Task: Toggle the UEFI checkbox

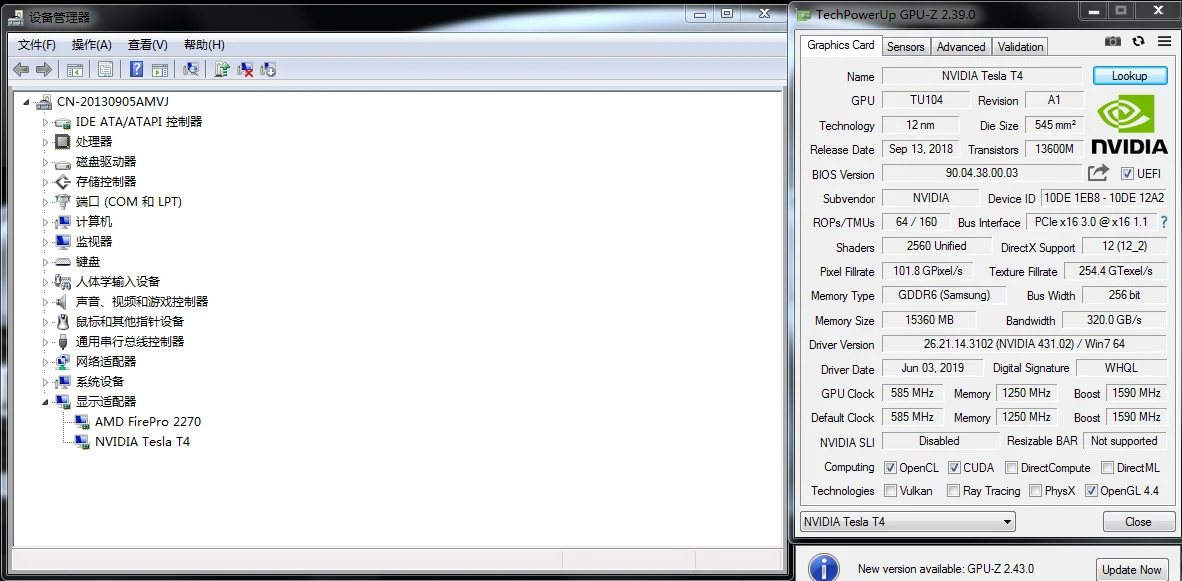Action: click(1128, 173)
